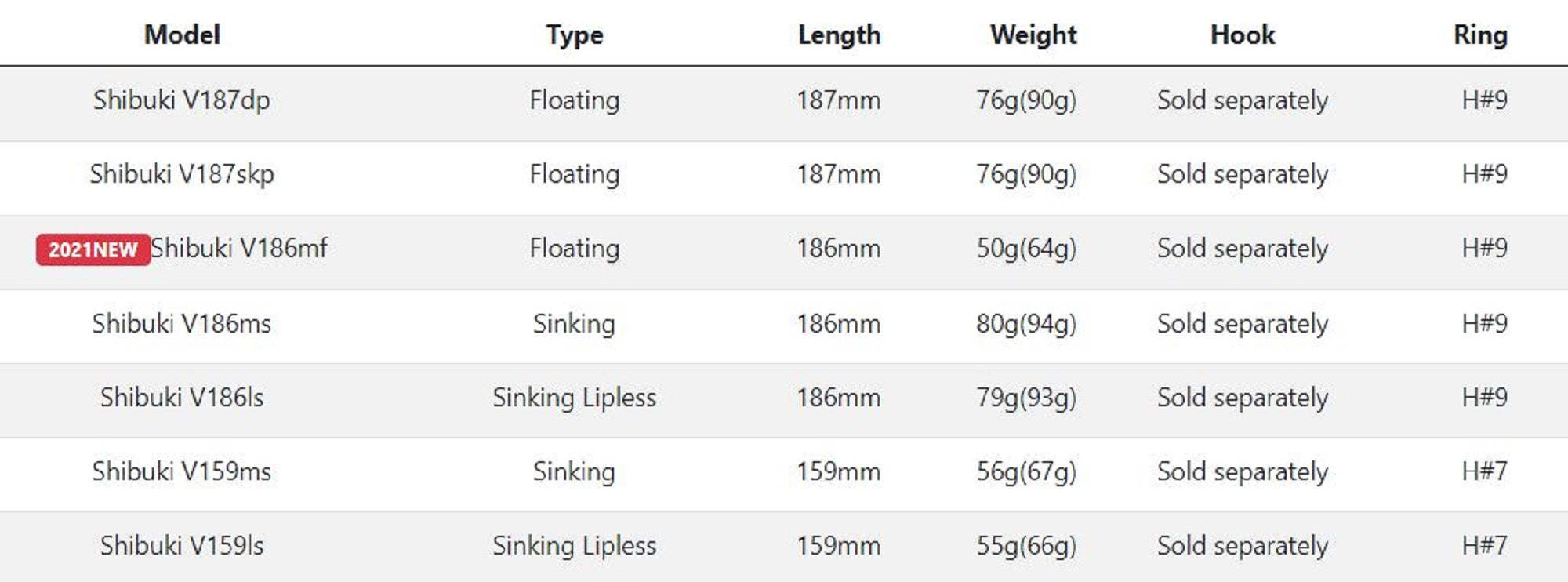Click the 80g(94g) weight value
The height and width of the screenshot is (582, 1568).
1026,323
